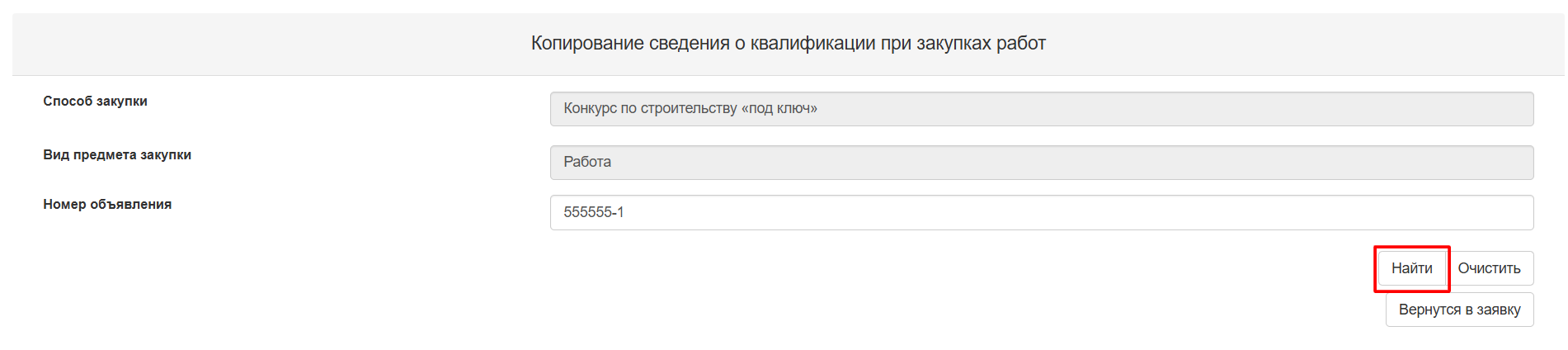Screen dimensions: 1568x350
Task: Click the Номер объявления label
Action: [x=107, y=204]
